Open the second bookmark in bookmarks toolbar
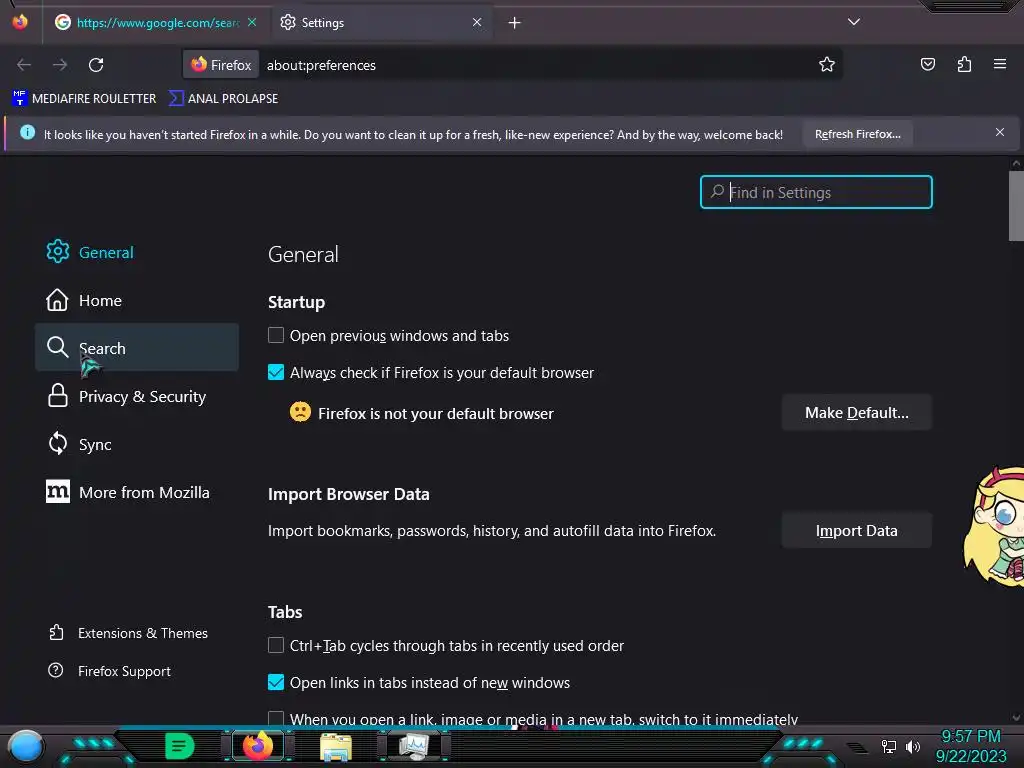1024x768 pixels. (223, 99)
